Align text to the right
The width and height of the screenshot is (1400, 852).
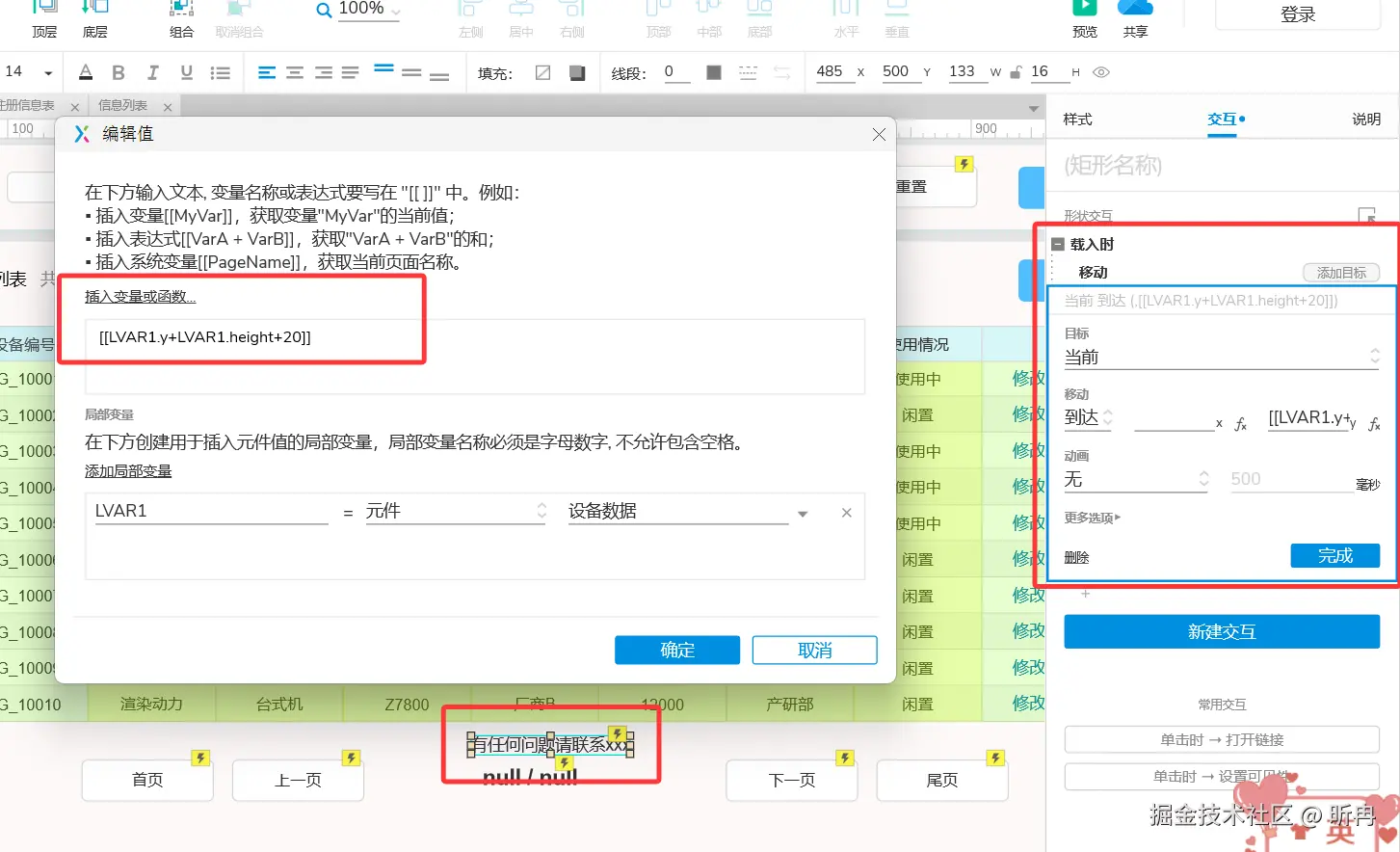pos(323,72)
